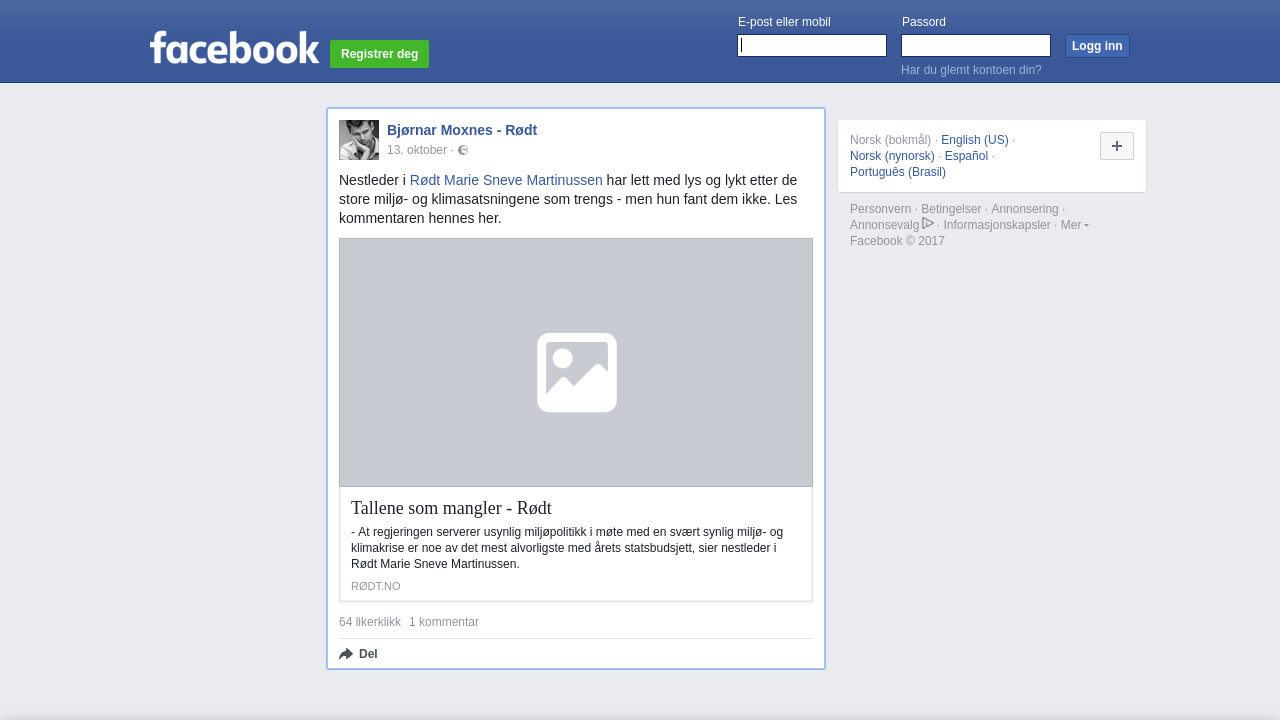
Task: Focus the E-post eller mobil field
Action: tap(812, 46)
